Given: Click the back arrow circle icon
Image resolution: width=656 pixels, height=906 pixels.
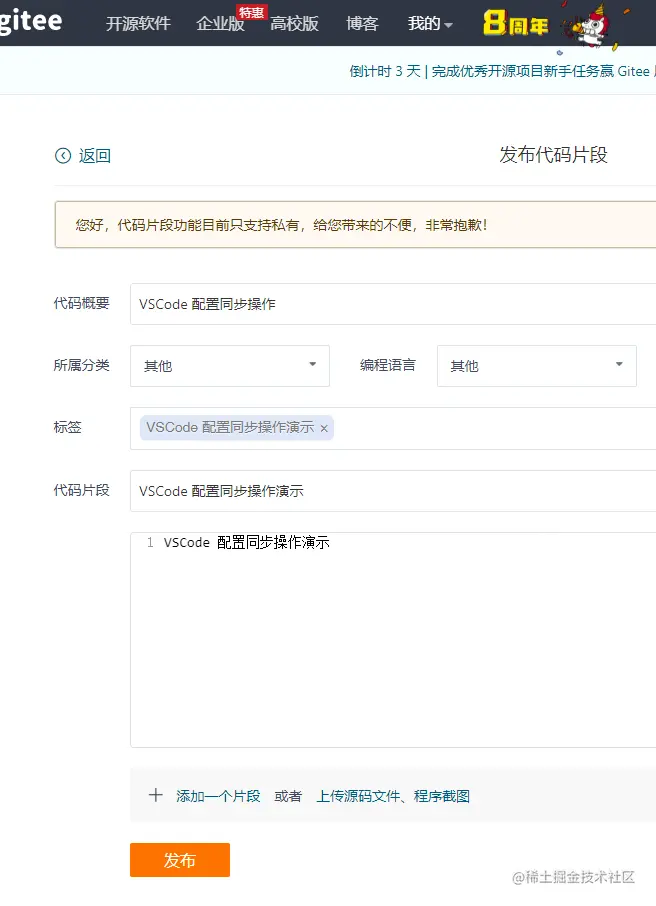Looking at the screenshot, I should (x=63, y=155).
